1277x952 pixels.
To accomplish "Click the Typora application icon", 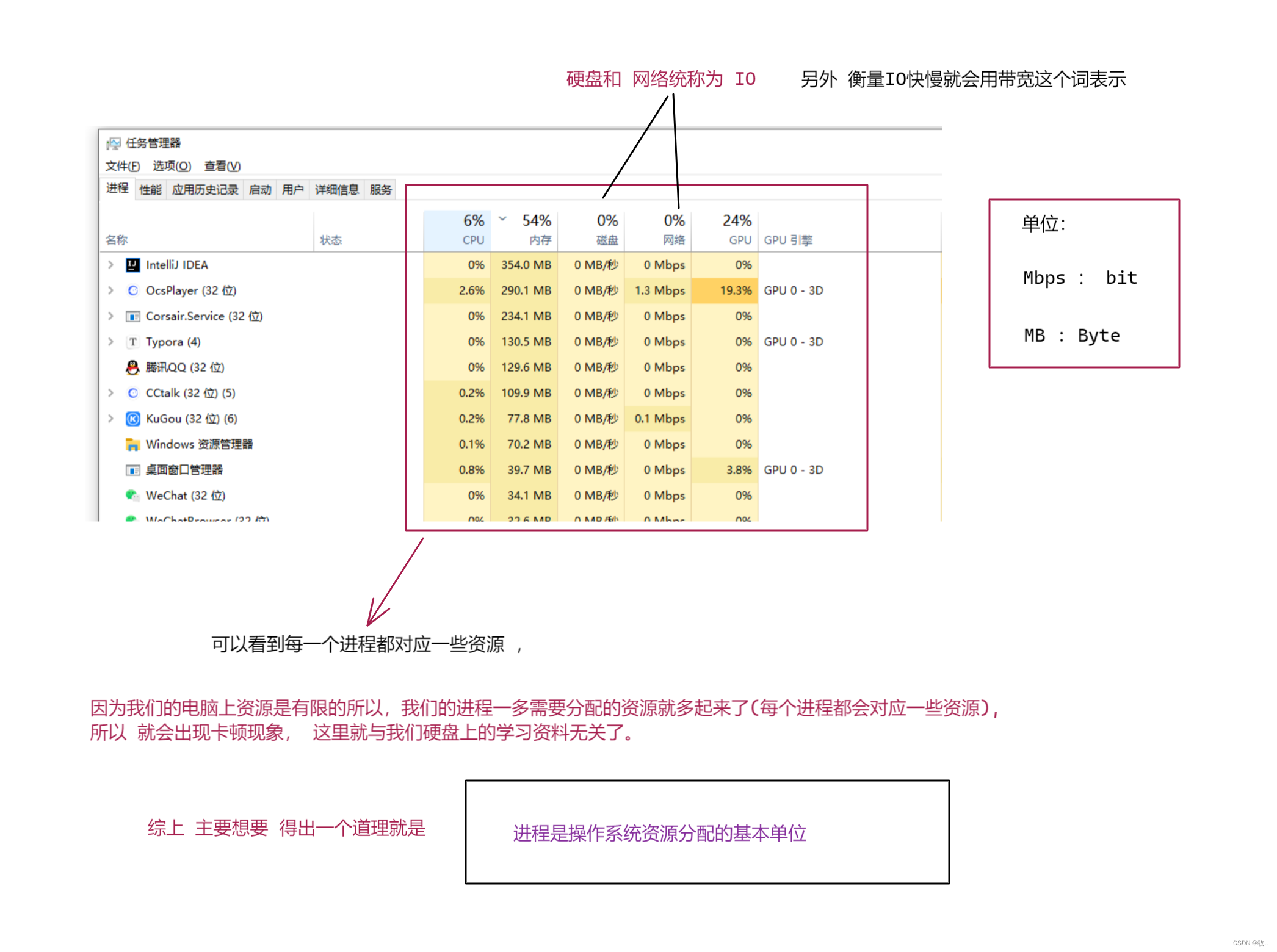I will tap(132, 342).
